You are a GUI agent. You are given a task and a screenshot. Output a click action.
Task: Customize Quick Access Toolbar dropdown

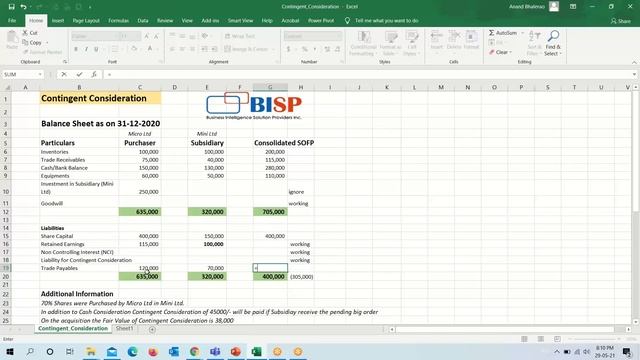pos(90,7)
